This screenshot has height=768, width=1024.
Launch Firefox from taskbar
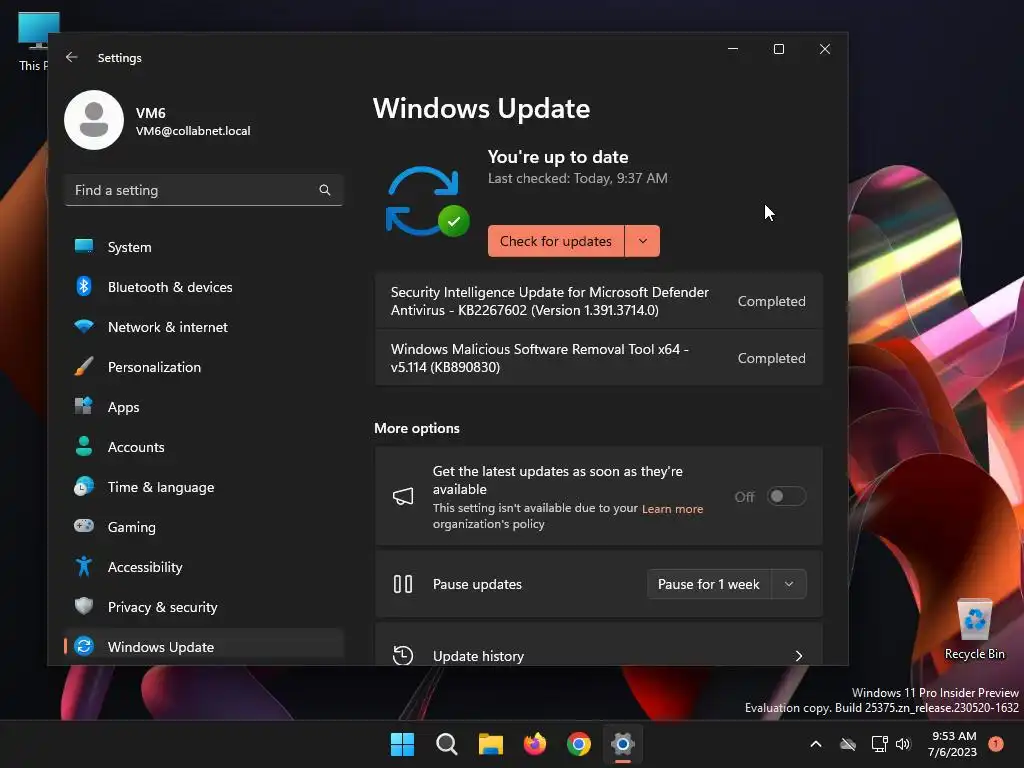click(535, 744)
